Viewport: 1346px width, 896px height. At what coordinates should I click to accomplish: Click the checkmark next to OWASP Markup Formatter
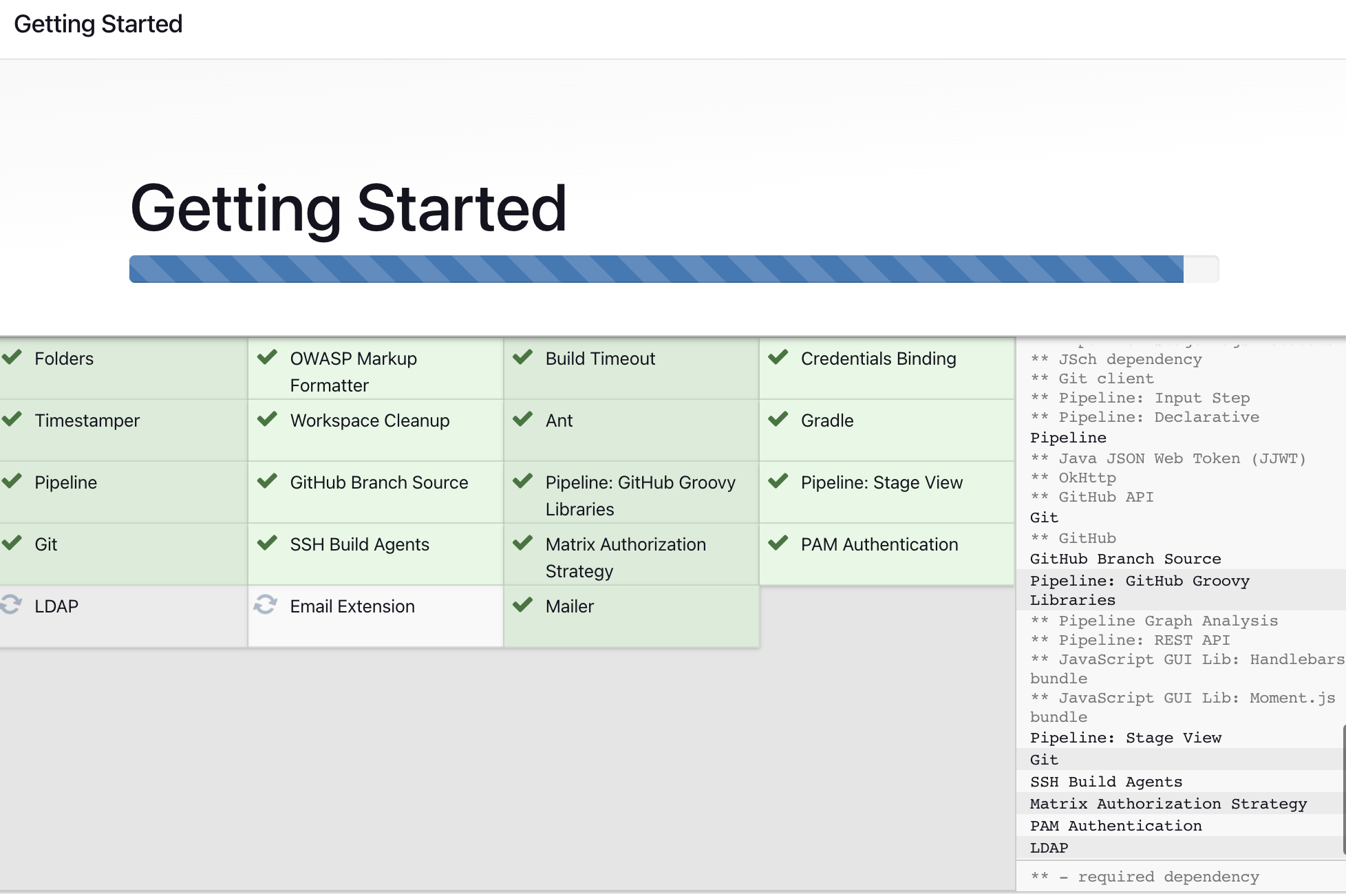coord(267,357)
